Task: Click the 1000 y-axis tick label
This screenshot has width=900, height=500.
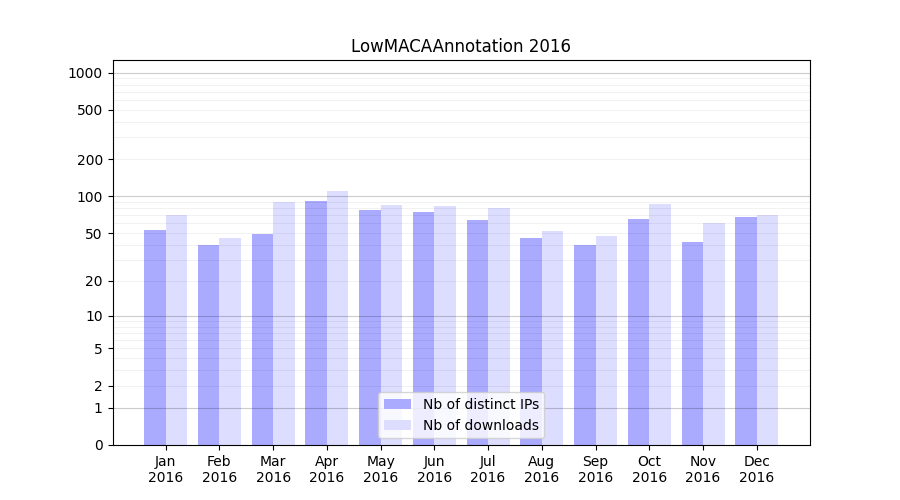Action: tap(85, 73)
